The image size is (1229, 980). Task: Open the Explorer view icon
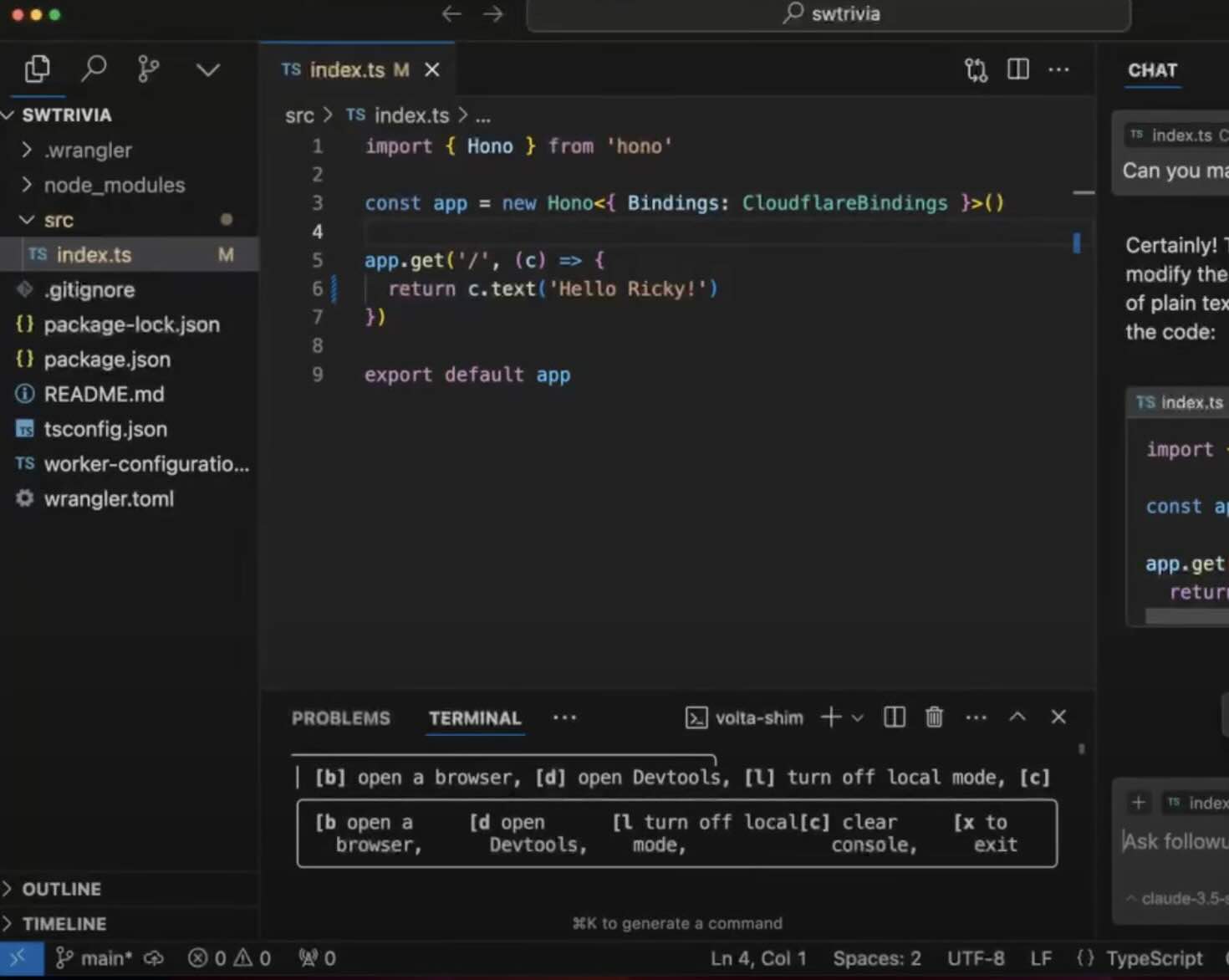click(37, 69)
